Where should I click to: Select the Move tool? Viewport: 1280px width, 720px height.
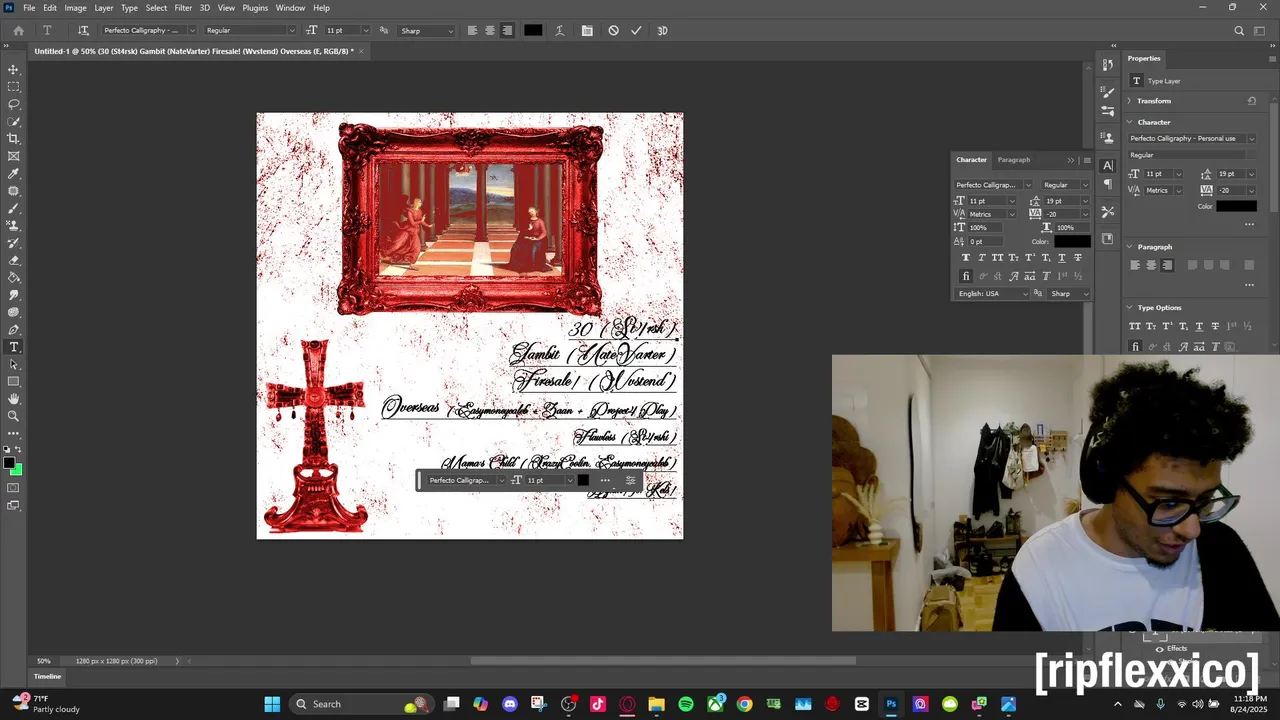[14, 70]
